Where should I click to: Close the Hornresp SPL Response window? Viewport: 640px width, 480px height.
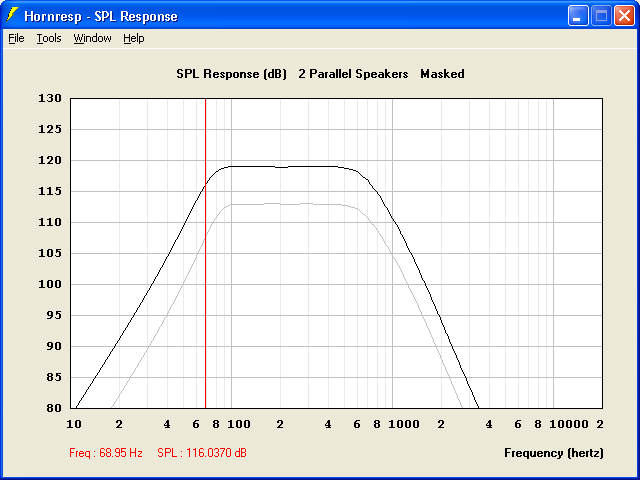(624, 16)
